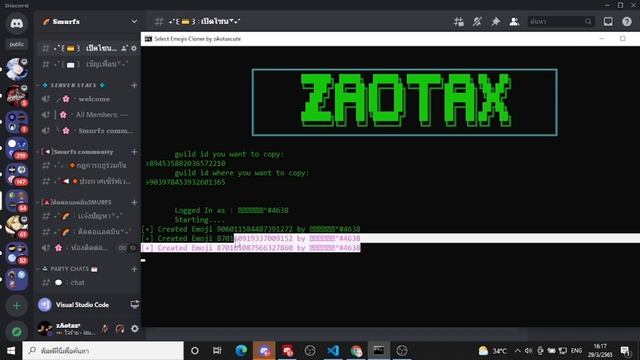Open weather widget showing 34°C
640x360 pixels.
tap(493, 351)
